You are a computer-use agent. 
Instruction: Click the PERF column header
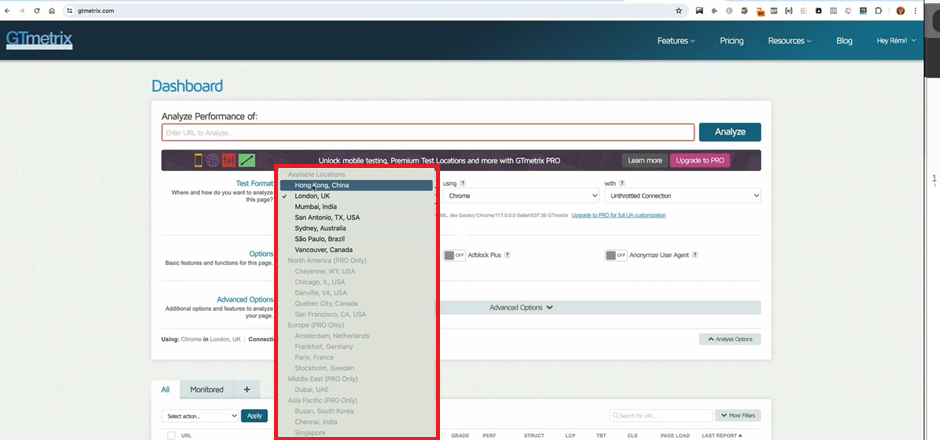pos(489,436)
